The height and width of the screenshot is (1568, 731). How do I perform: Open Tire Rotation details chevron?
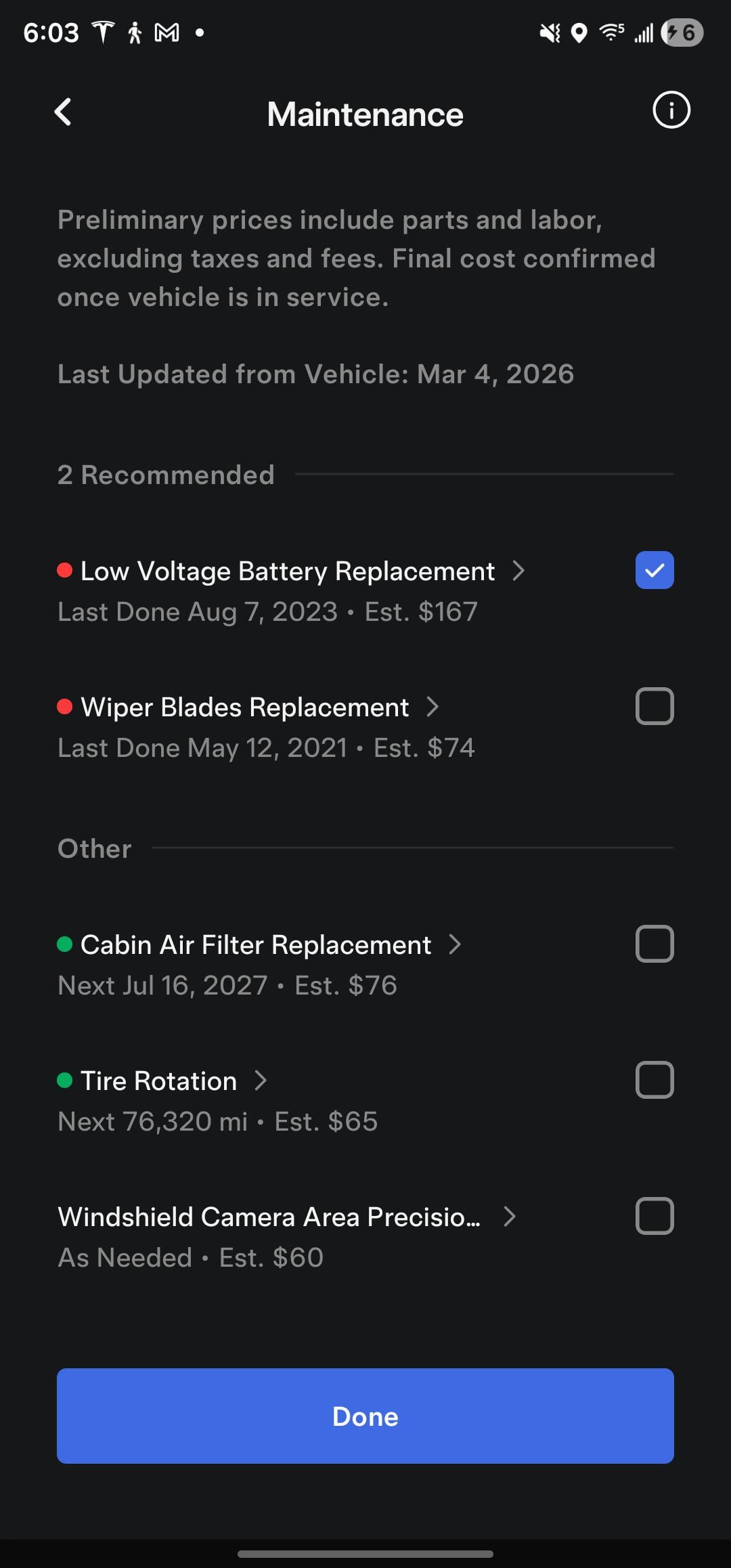click(261, 1081)
